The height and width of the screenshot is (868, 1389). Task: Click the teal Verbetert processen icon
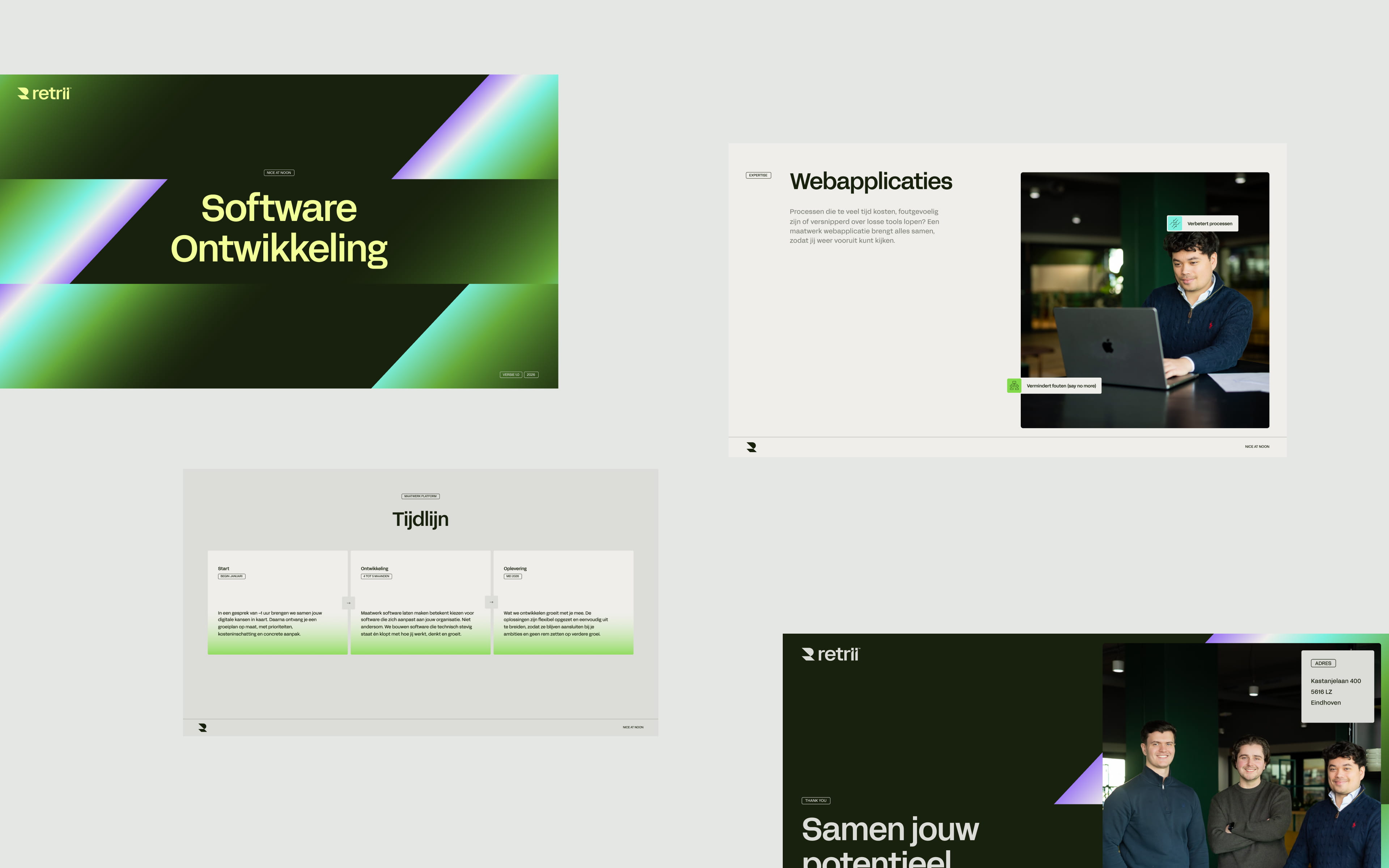pos(1175,223)
